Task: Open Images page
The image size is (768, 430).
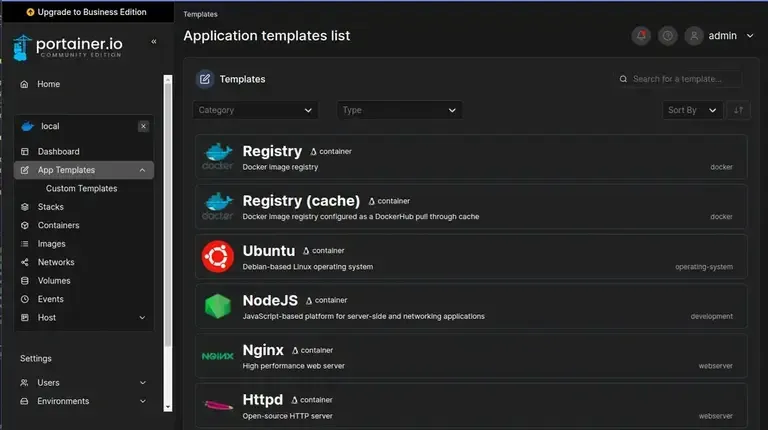Action: tap(51, 244)
